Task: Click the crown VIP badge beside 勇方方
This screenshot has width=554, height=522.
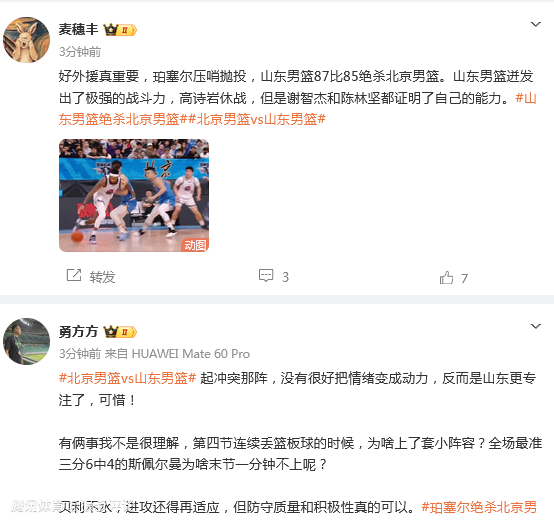Action: (120, 332)
